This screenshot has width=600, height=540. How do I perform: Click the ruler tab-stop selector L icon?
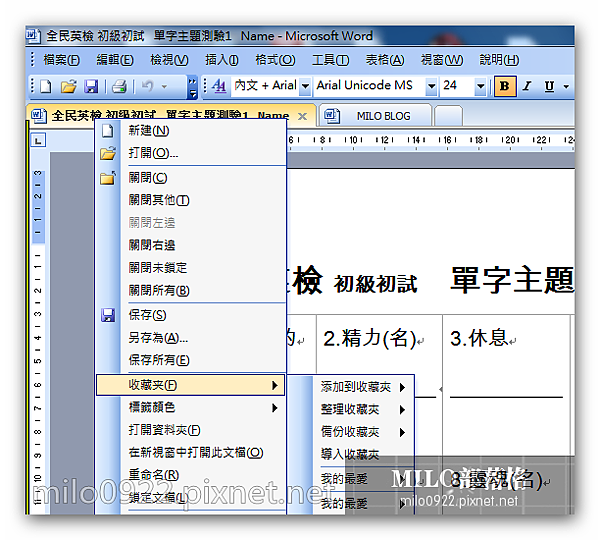pos(38,140)
